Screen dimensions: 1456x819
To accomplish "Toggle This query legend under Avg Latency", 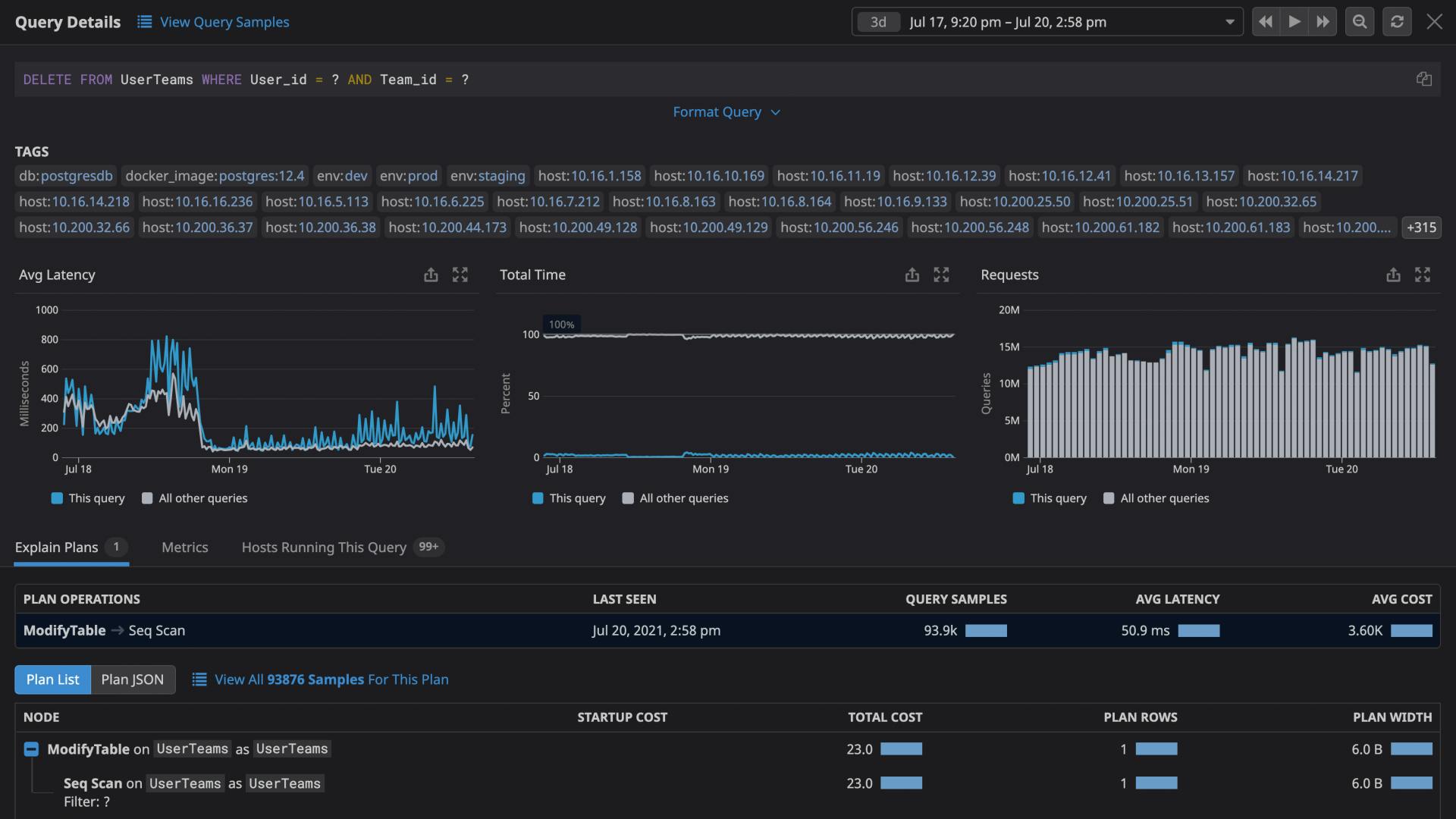I will click(x=87, y=498).
